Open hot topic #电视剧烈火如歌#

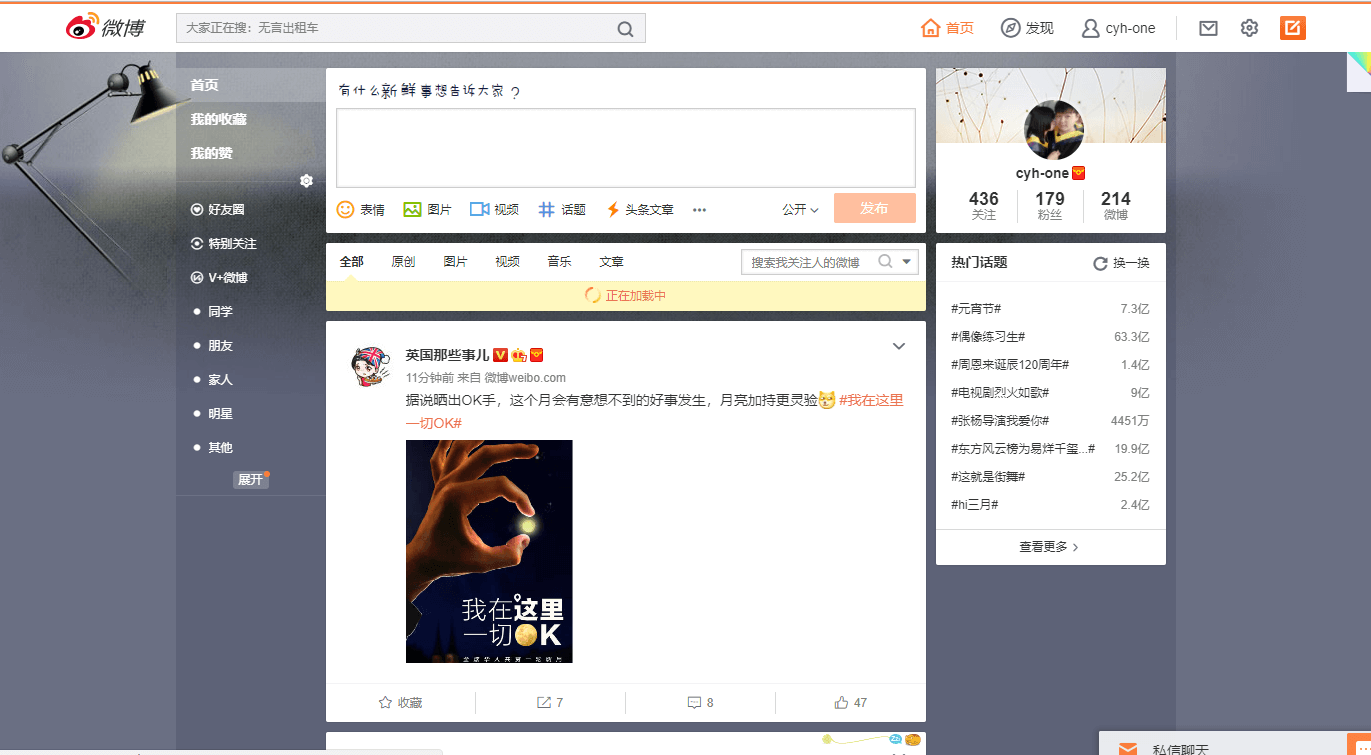1000,393
